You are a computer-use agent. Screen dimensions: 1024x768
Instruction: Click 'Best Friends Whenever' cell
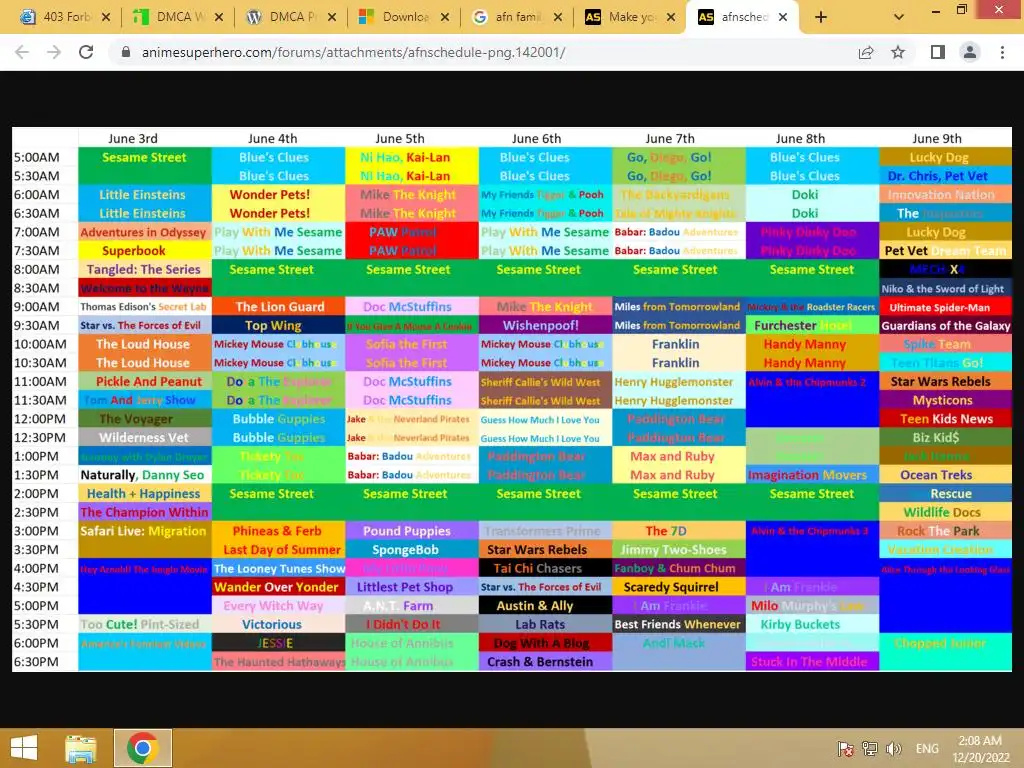[679, 624]
